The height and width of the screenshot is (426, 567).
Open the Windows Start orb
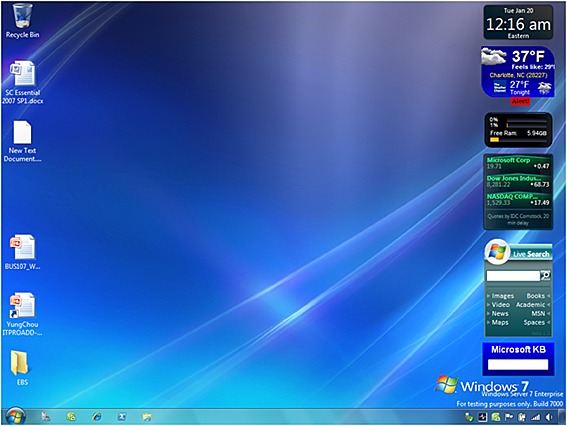point(16,417)
